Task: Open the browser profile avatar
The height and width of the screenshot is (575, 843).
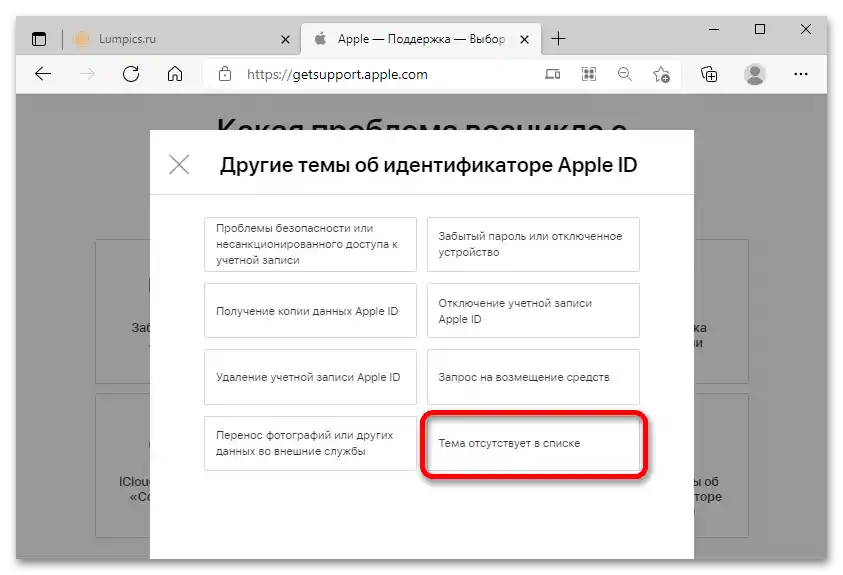Action: coord(755,74)
